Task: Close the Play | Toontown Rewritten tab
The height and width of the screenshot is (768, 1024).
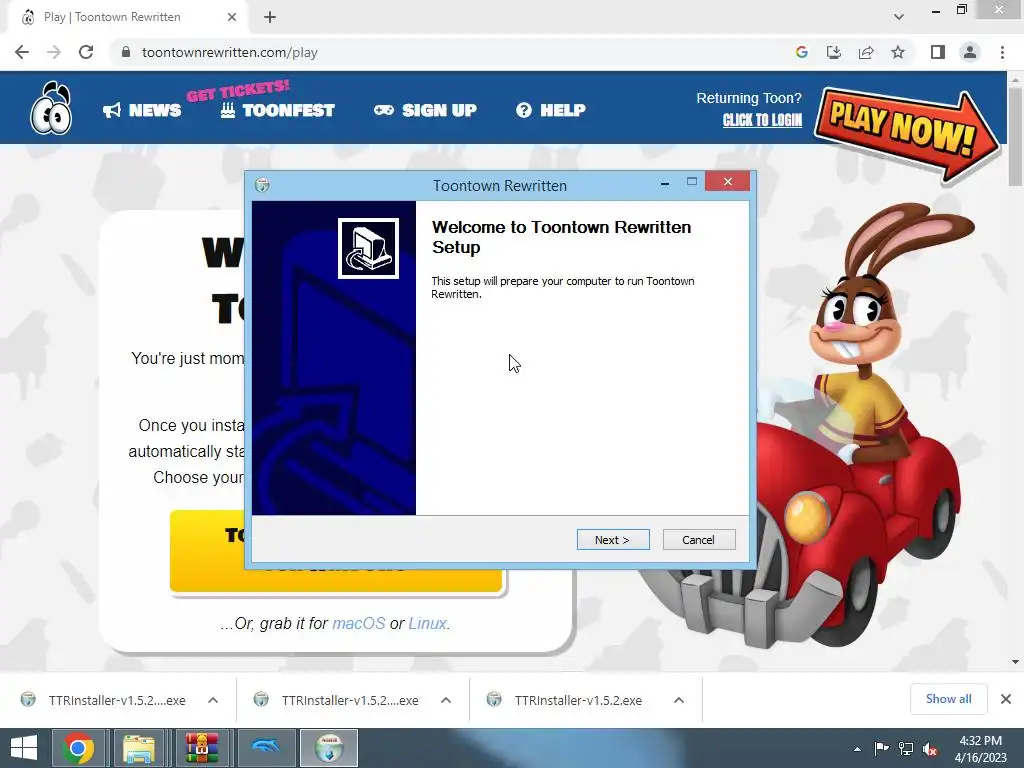Action: (232, 17)
